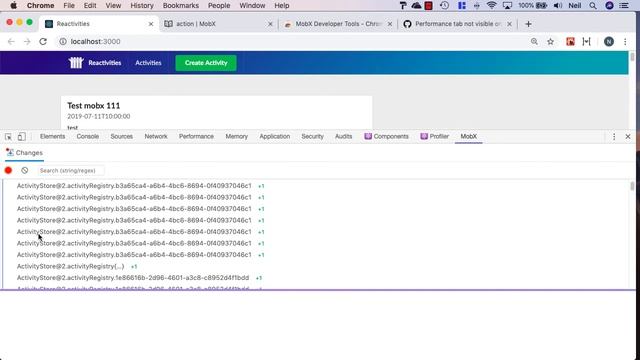Go back with browser back arrow
Screen dimensions: 640x360
11,42
